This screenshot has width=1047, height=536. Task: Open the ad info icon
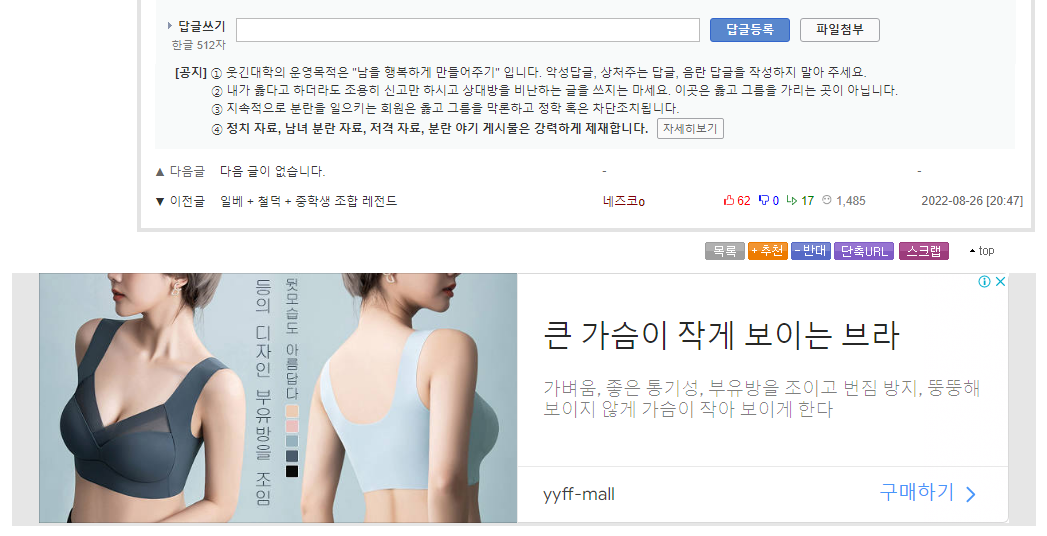984,282
